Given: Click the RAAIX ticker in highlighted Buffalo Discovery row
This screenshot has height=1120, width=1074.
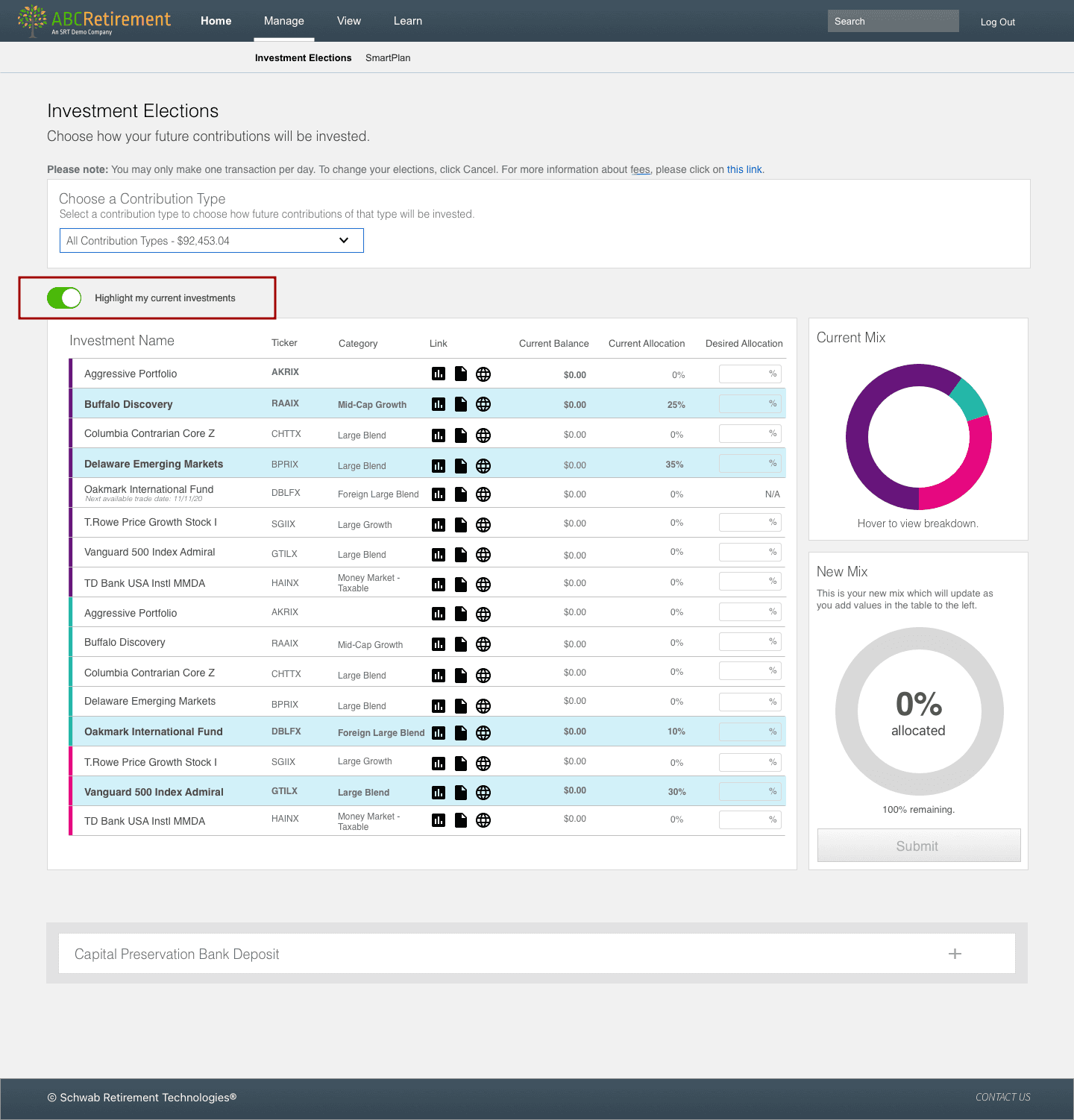Looking at the screenshot, I should tap(285, 403).
